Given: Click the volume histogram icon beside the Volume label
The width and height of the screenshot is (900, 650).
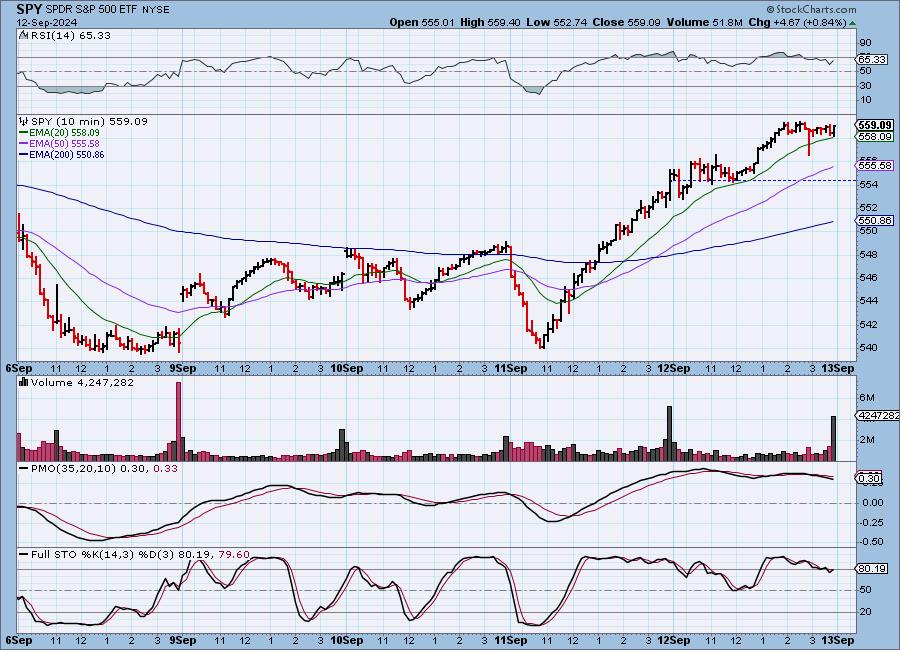Looking at the screenshot, I should tap(24, 382).
